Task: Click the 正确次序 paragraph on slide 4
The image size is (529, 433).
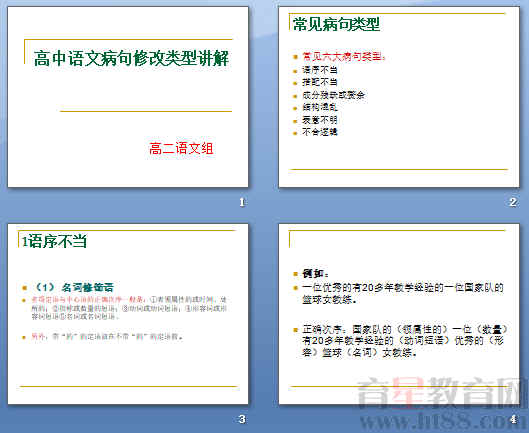Action: tap(405, 341)
